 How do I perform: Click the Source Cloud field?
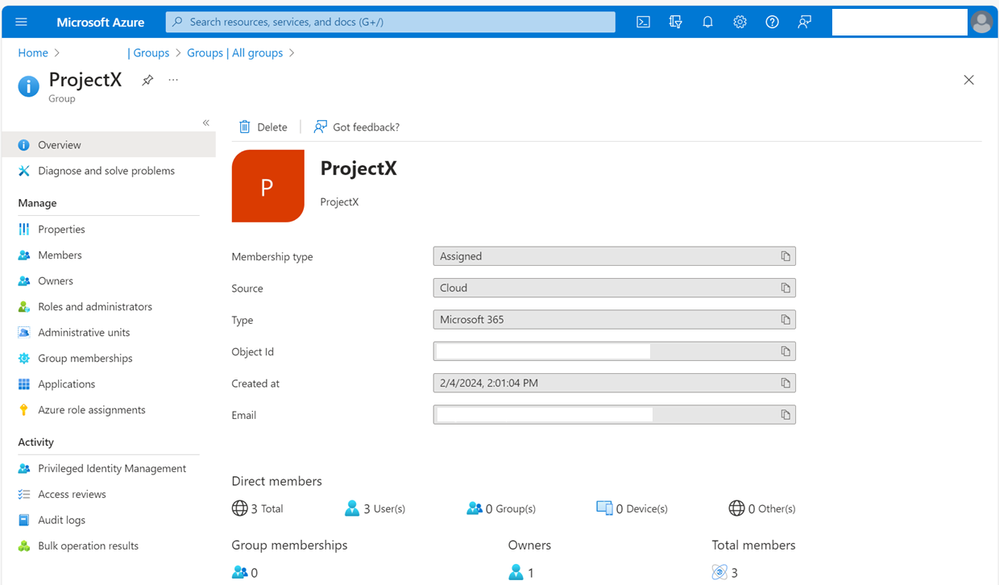[x=614, y=288]
